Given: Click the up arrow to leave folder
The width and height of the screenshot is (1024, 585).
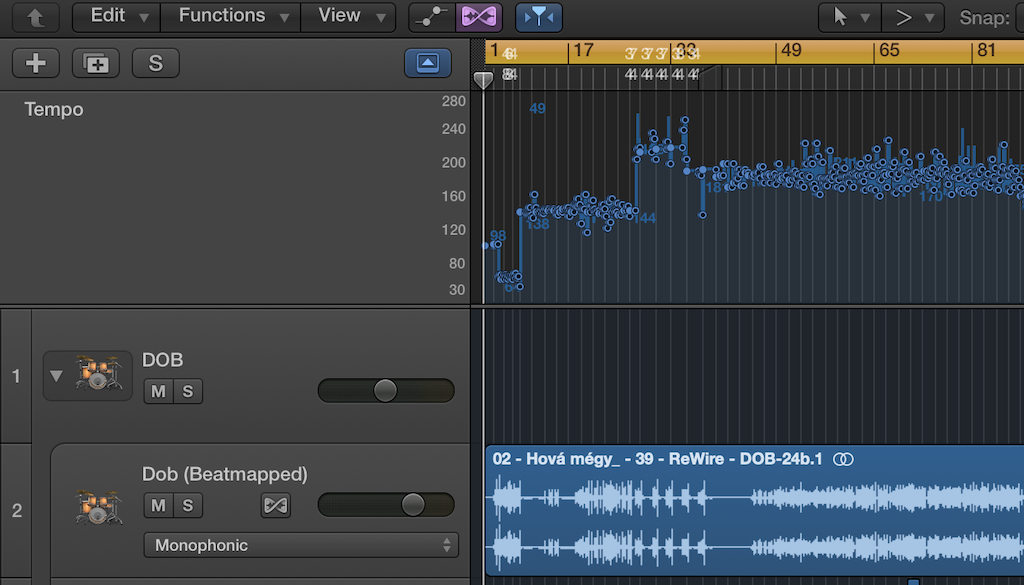Looking at the screenshot, I should [x=35, y=17].
